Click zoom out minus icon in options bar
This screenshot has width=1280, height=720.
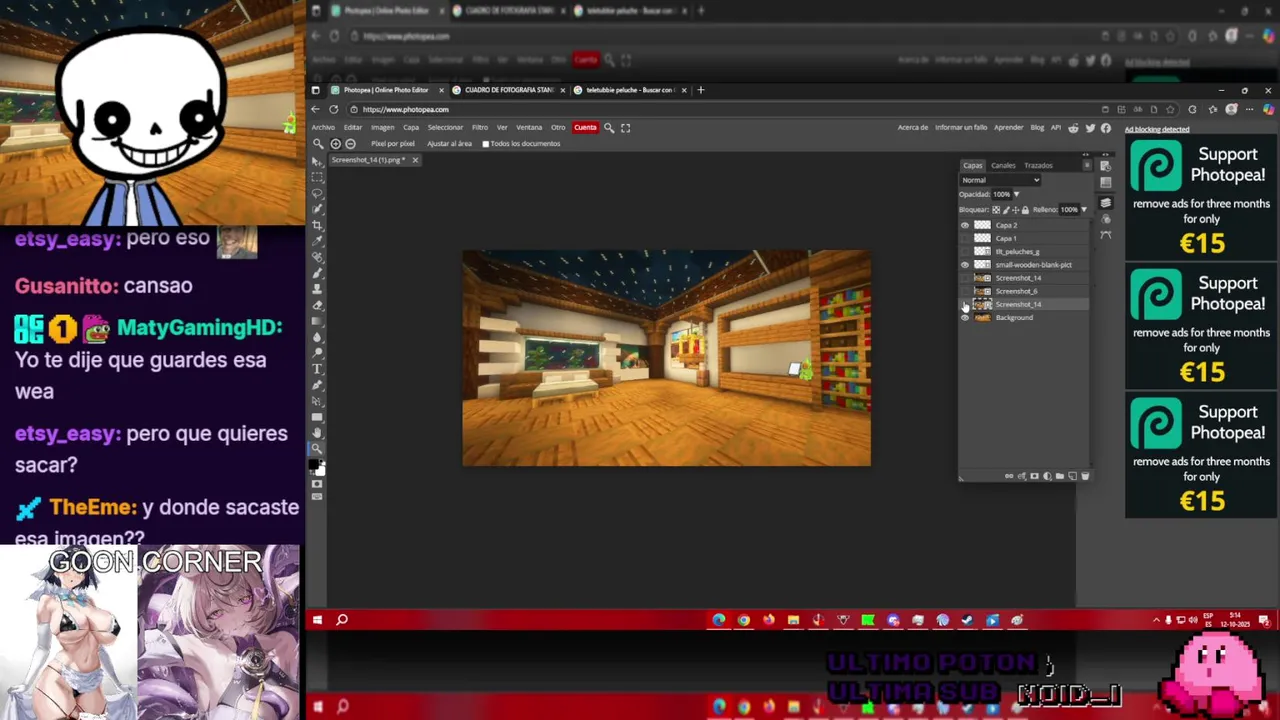coord(350,144)
